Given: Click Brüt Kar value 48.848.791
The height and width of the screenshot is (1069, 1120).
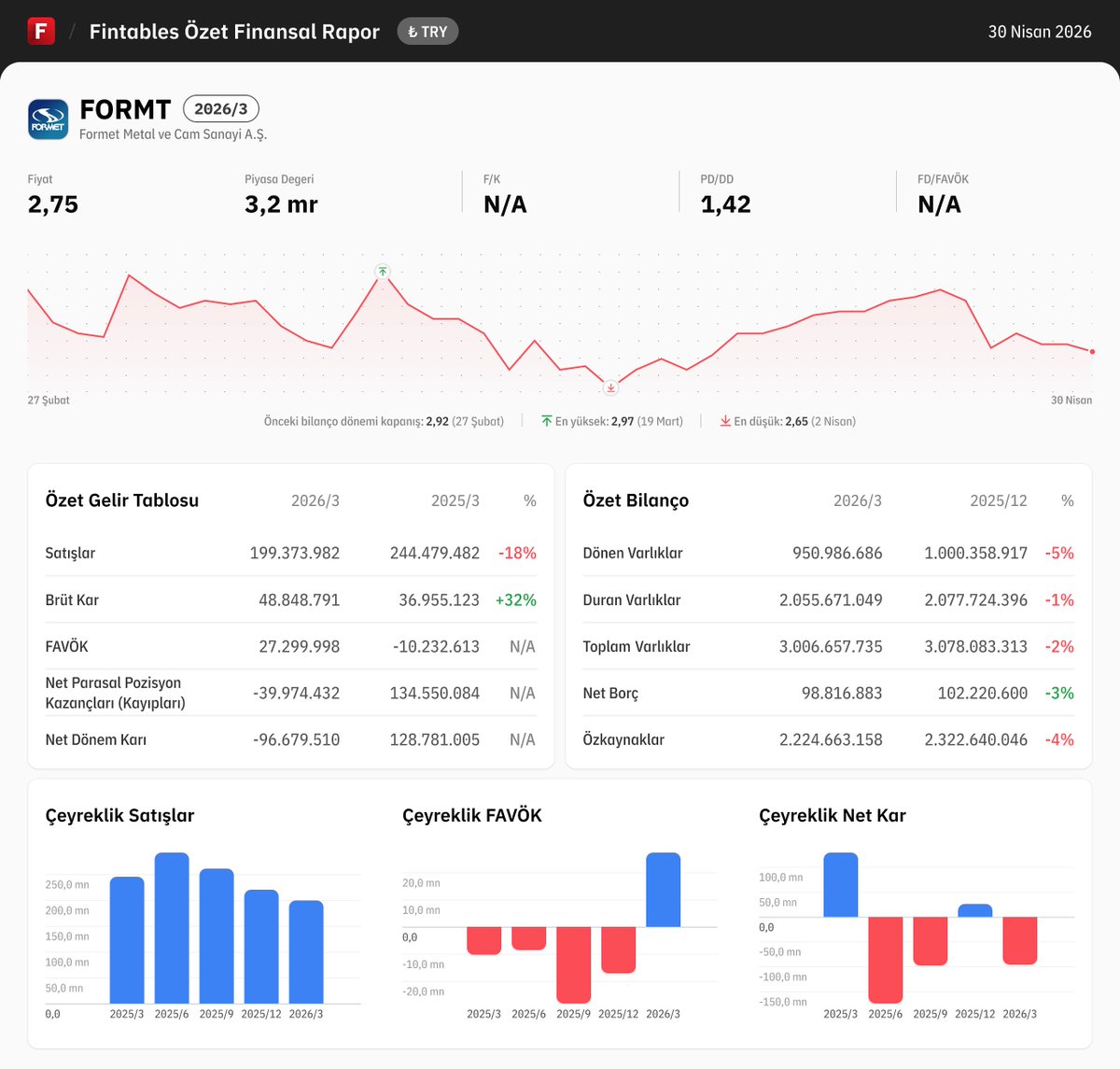Looking at the screenshot, I should tap(299, 599).
